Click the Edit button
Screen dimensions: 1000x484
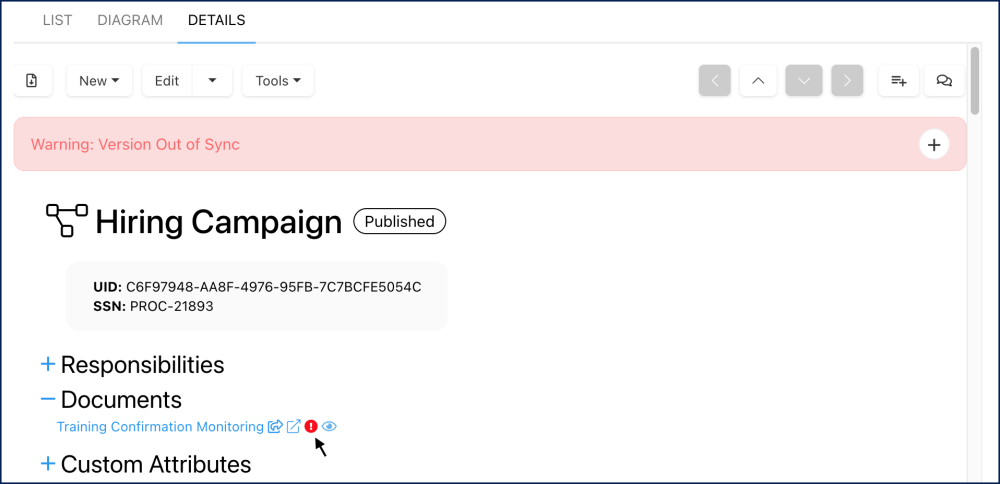[167, 81]
